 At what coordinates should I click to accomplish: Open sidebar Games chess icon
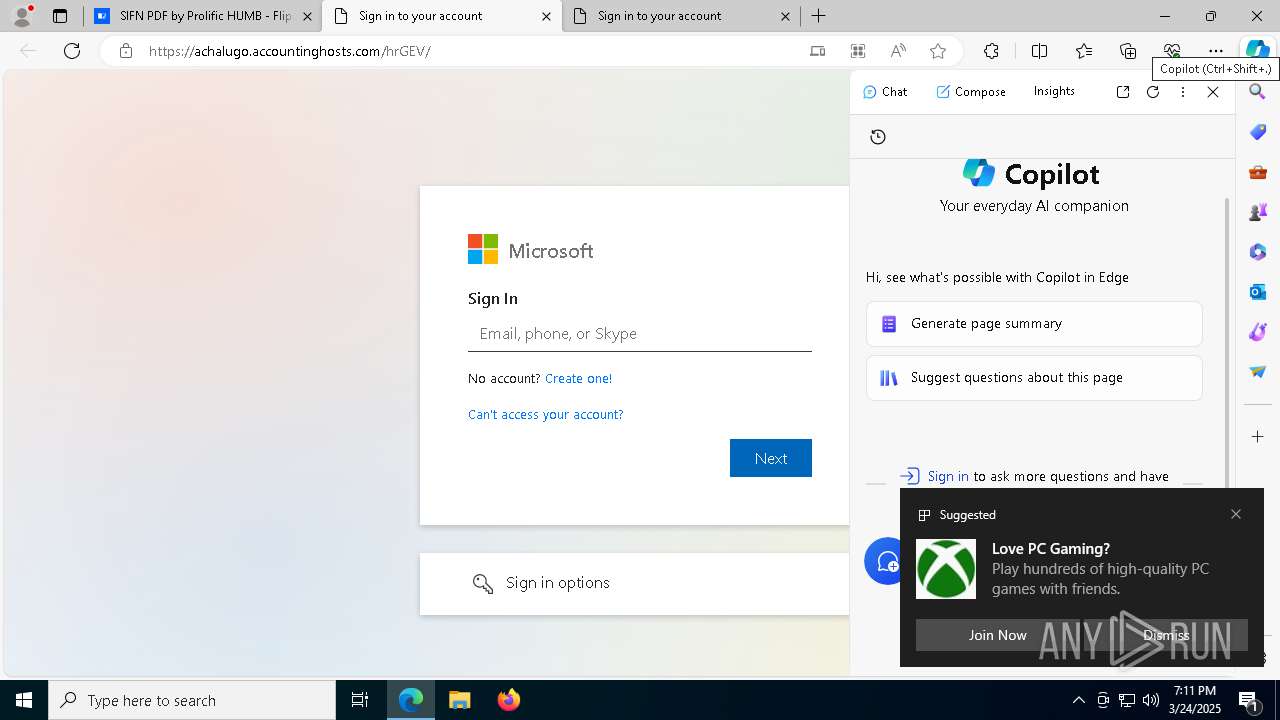coord(1258,212)
